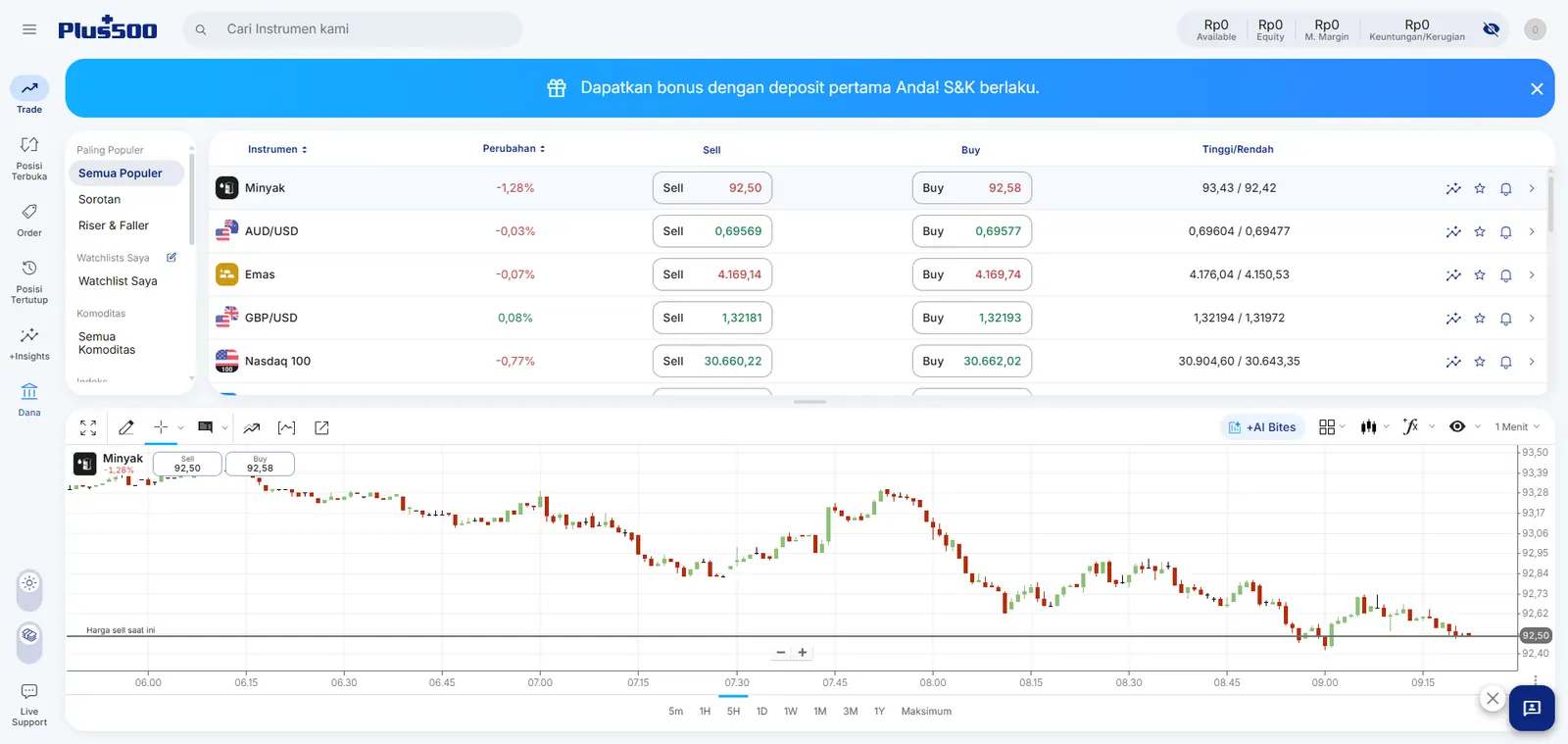This screenshot has width=1568, height=744.
Task: Sort the table by Perubahan column
Action: (x=514, y=149)
